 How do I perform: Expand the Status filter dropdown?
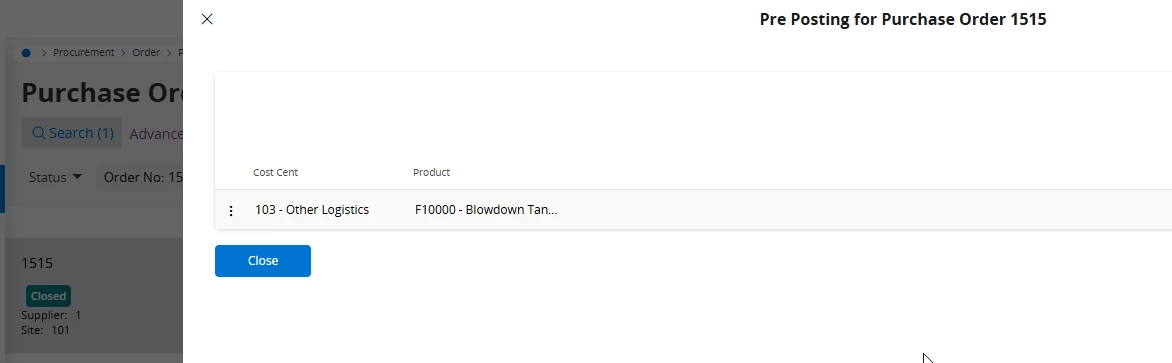[55, 178]
